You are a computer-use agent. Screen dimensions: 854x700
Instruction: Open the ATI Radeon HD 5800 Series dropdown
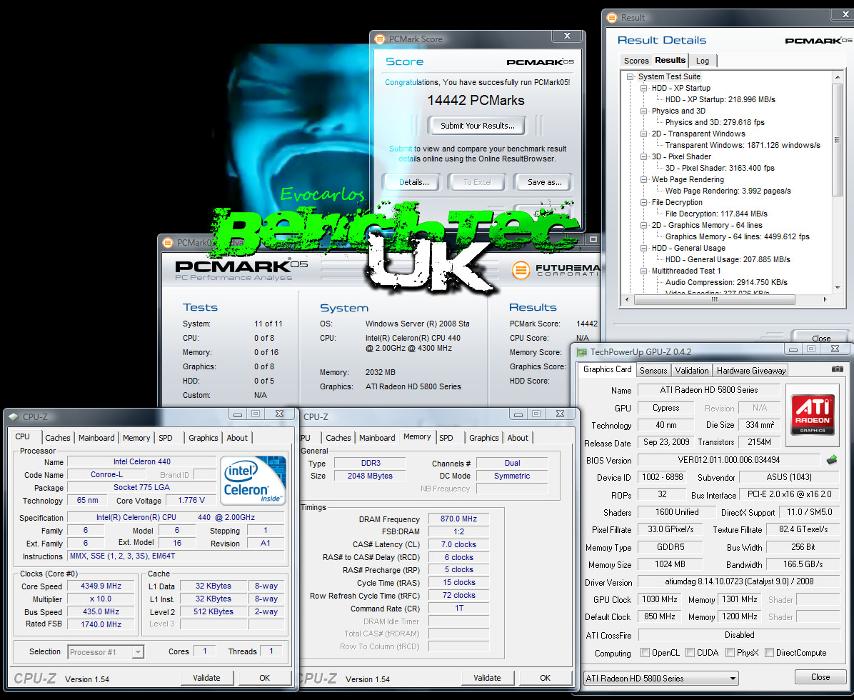pyautogui.click(x=661, y=678)
